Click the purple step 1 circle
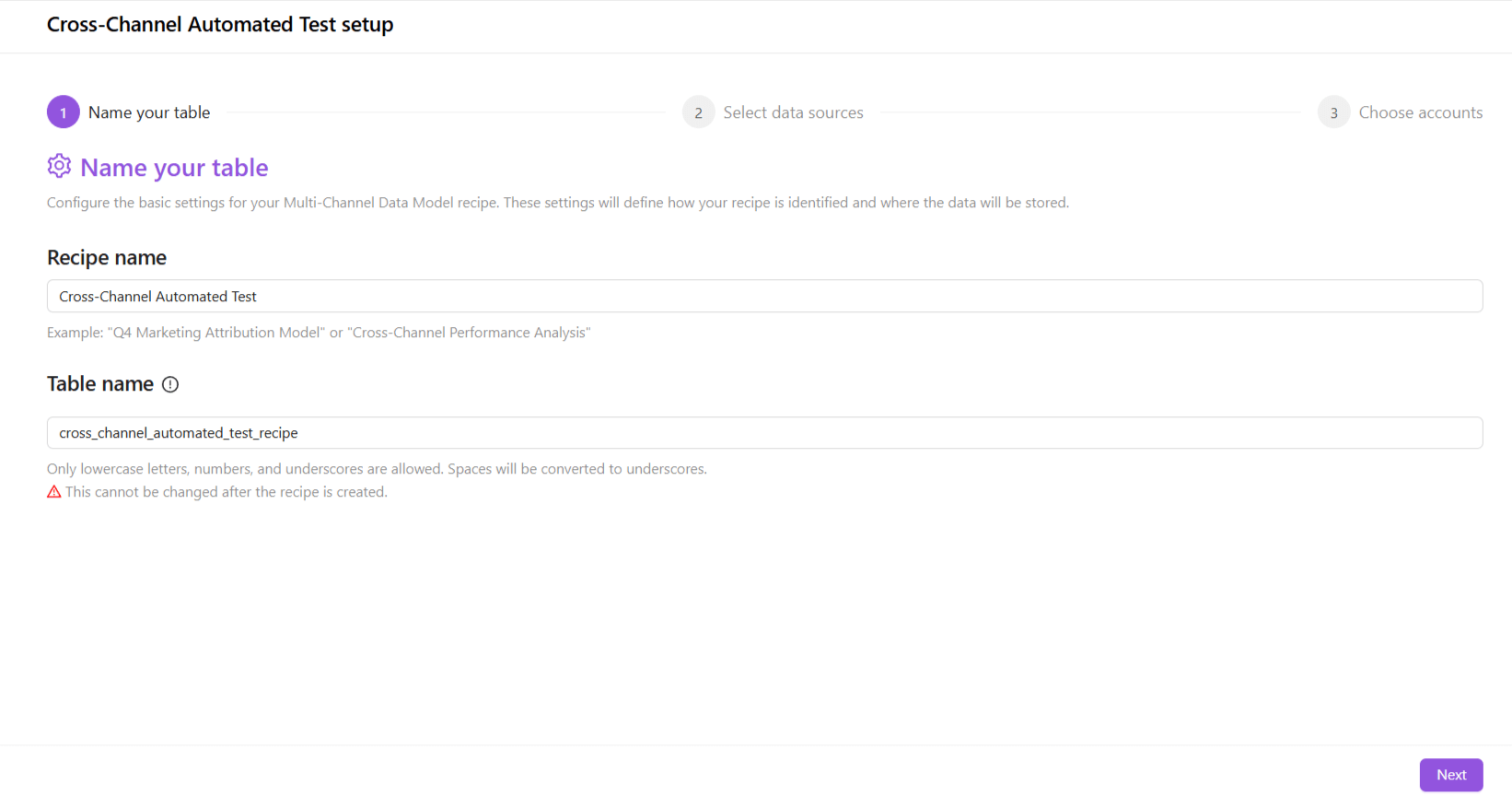 (x=64, y=112)
